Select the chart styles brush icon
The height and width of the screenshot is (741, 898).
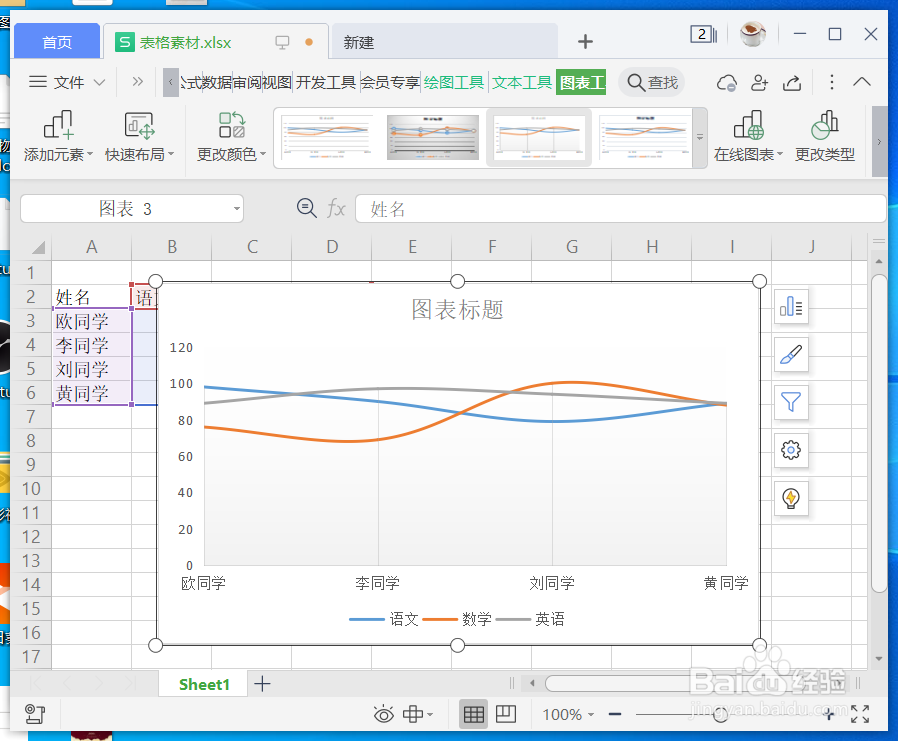coord(791,355)
